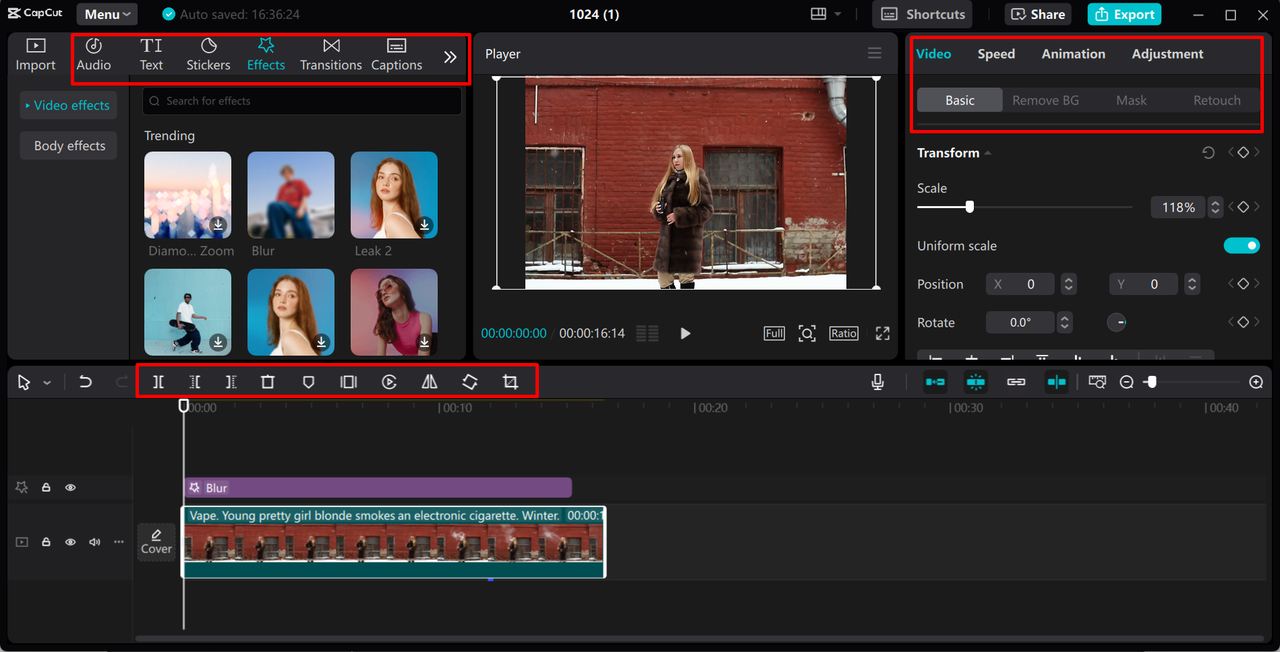Select the Crop tool

[x=510, y=382]
